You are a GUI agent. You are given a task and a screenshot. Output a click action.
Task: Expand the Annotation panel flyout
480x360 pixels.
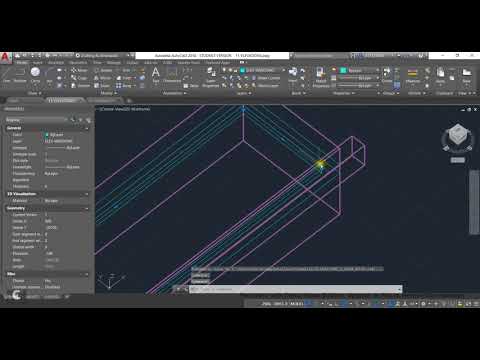coord(175,93)
